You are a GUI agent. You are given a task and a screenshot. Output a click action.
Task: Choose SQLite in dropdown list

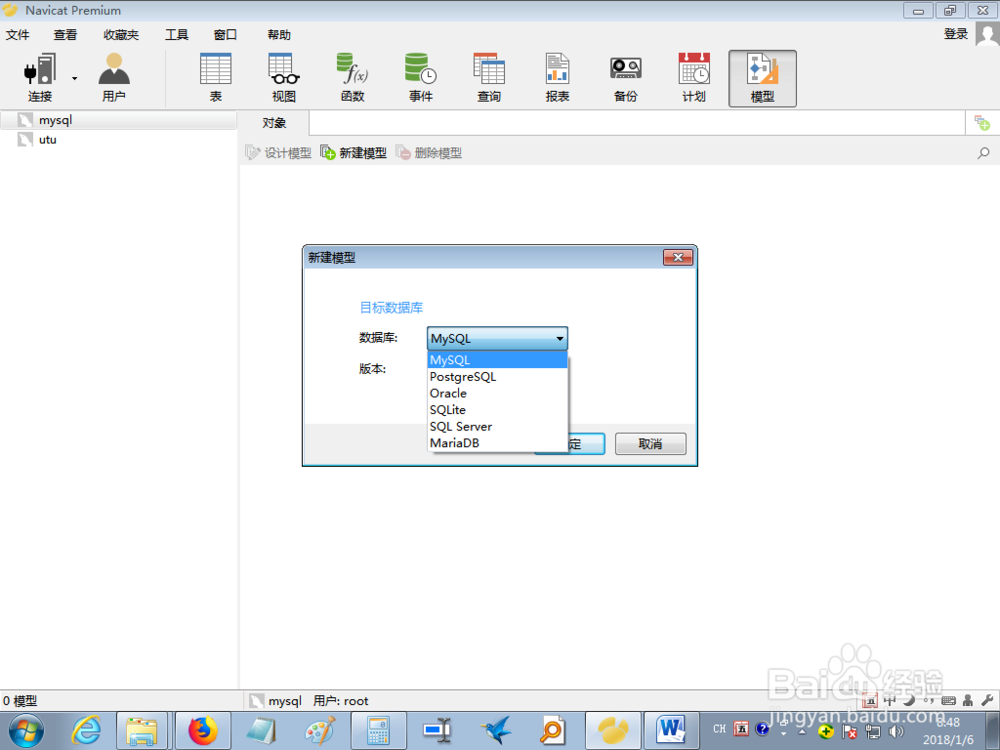497,409
